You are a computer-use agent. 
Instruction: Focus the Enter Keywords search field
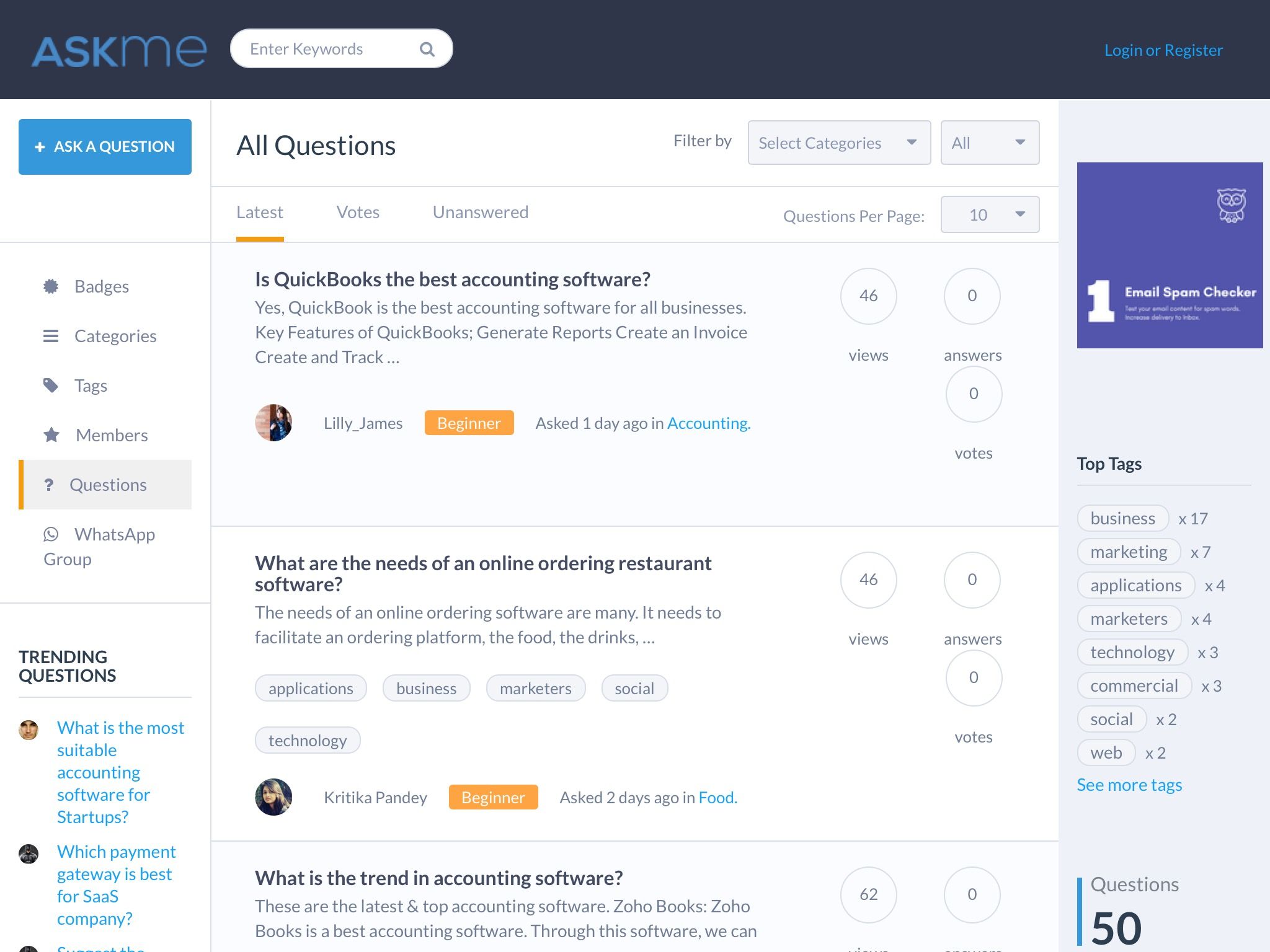click(341, 49)
